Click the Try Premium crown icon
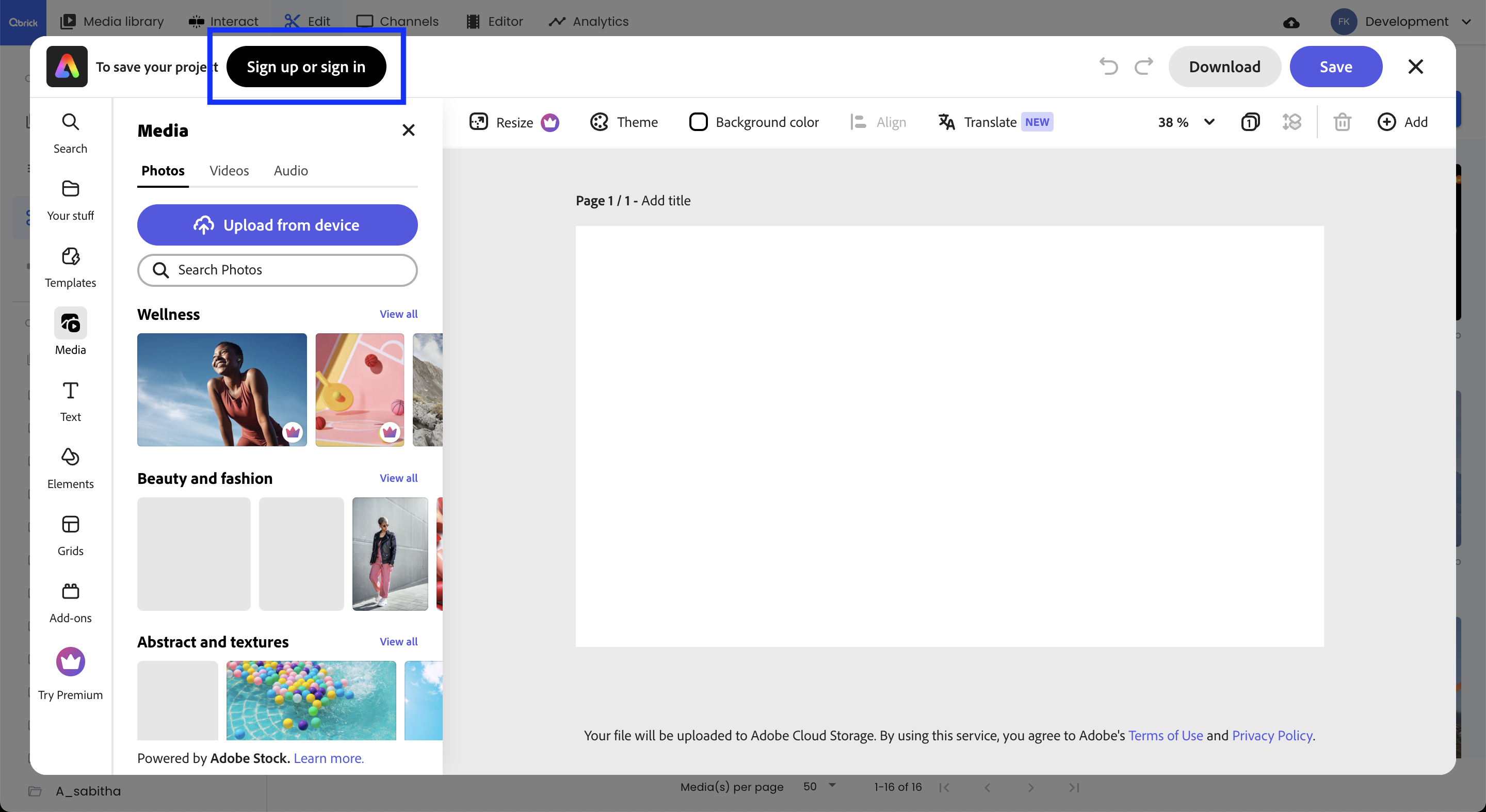Viewport: 1486px width, 812px height. coord(70,661)
